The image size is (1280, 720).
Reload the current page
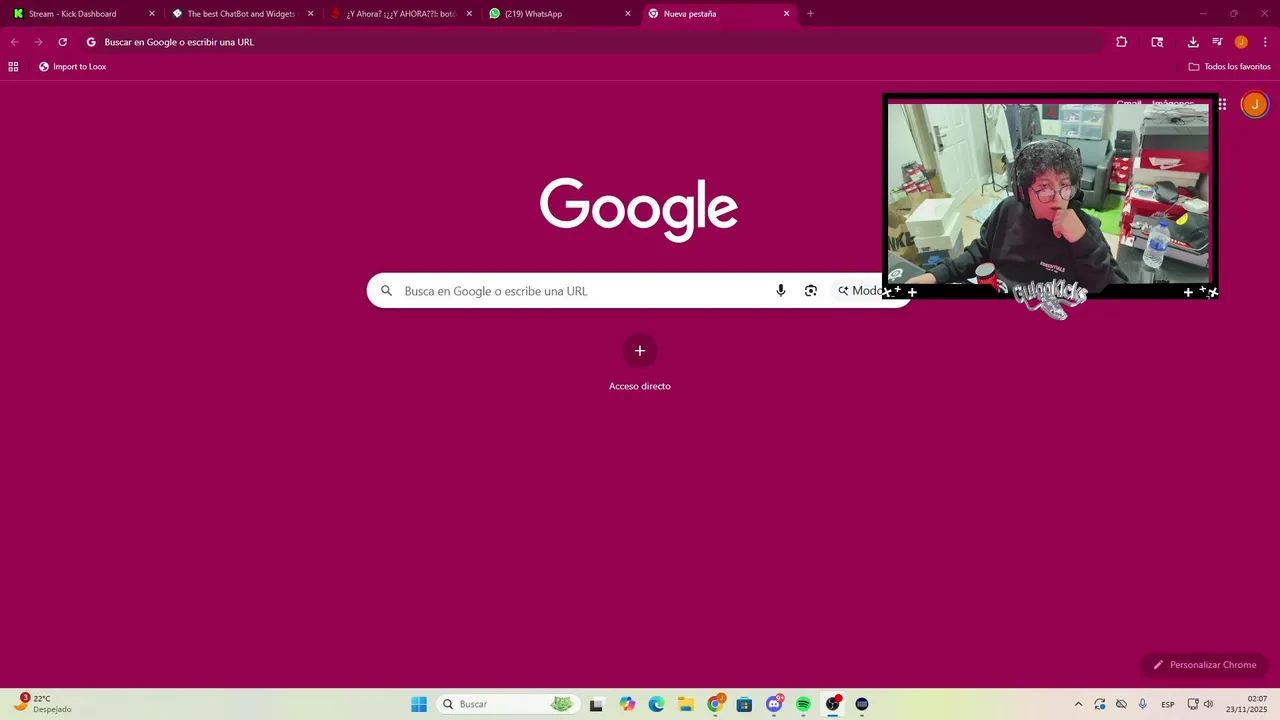[62, 42]
